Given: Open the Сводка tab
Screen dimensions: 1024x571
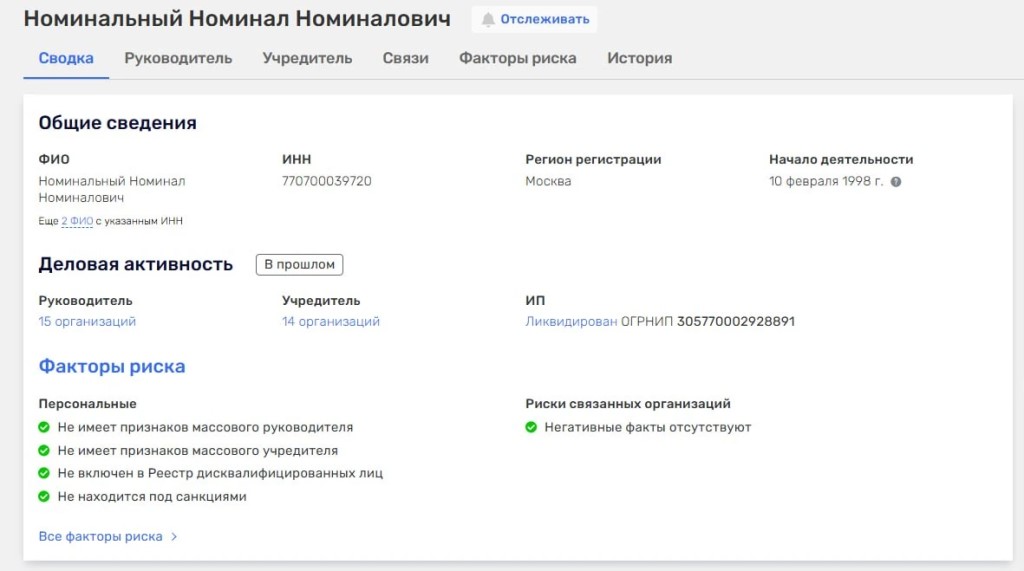Looking at the screenshot, I should click(x=66, y=58).
